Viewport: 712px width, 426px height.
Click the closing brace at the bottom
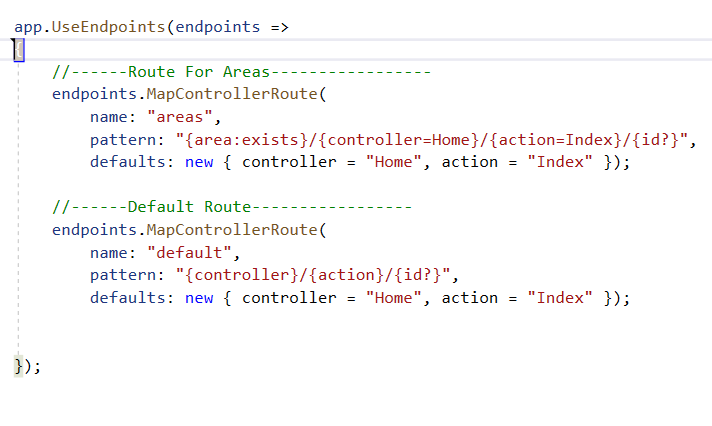point(19,366)
